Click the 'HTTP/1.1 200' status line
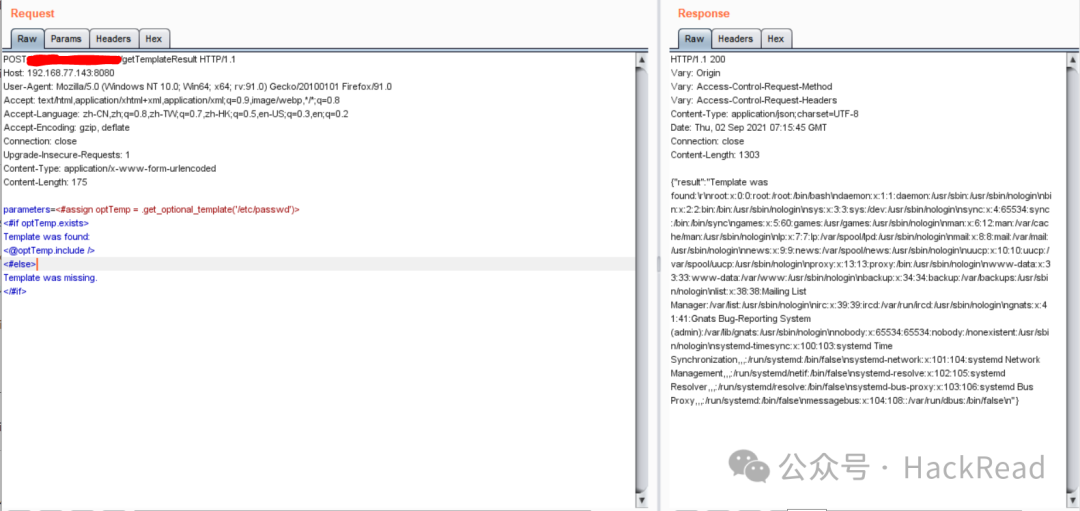This screenshot has width=1080, height=511. 698,59
